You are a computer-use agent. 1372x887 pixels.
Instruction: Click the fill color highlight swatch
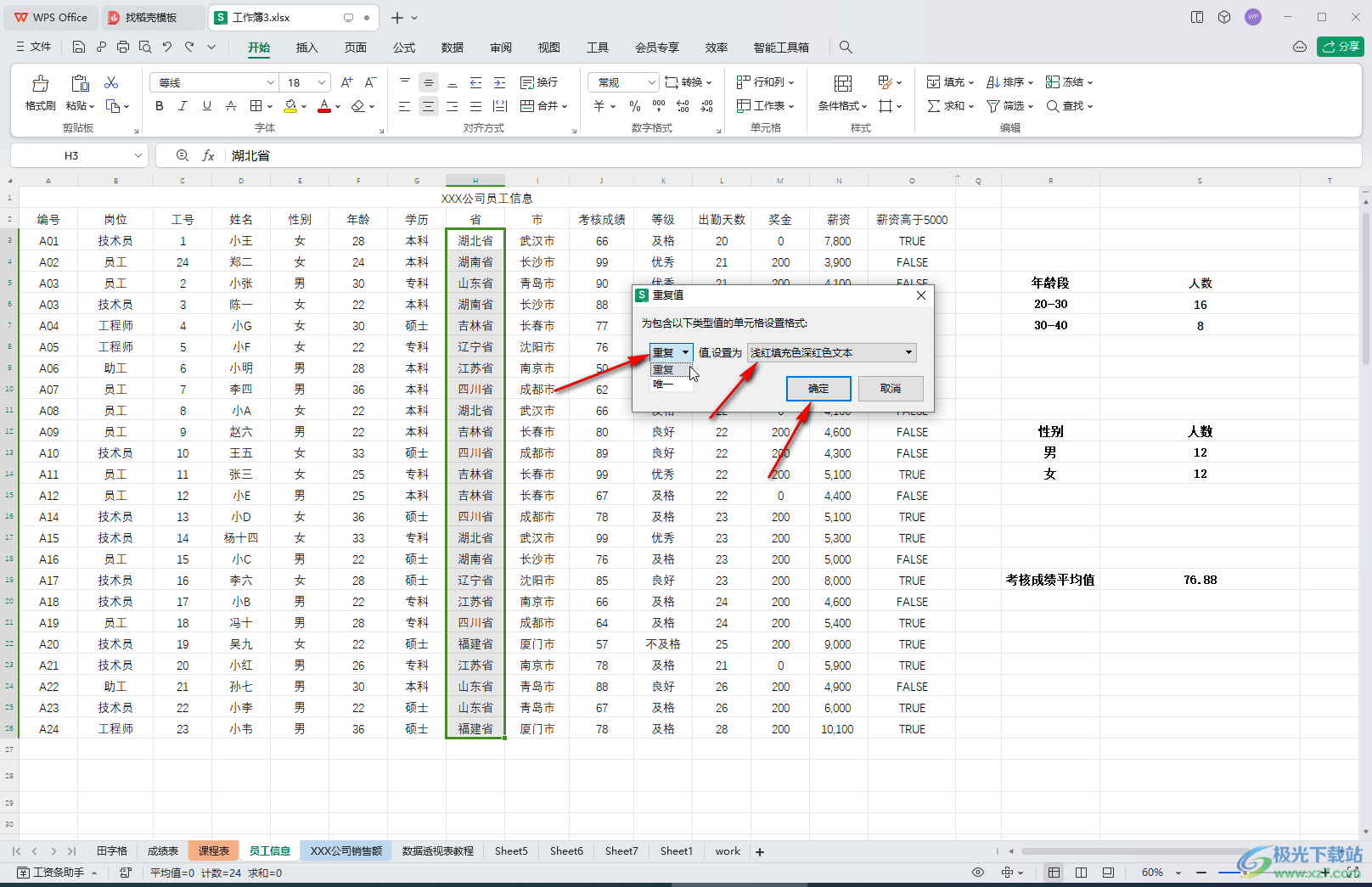(x=290, y=106)
